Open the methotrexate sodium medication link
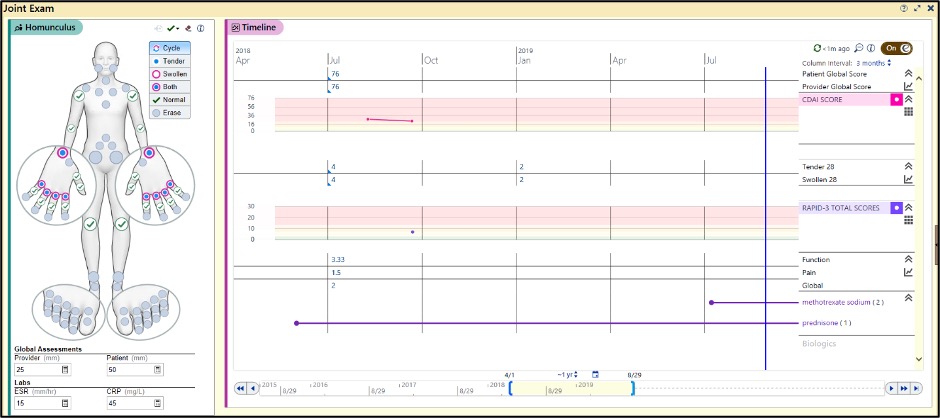The image size is (940, 418). (843, 302)
